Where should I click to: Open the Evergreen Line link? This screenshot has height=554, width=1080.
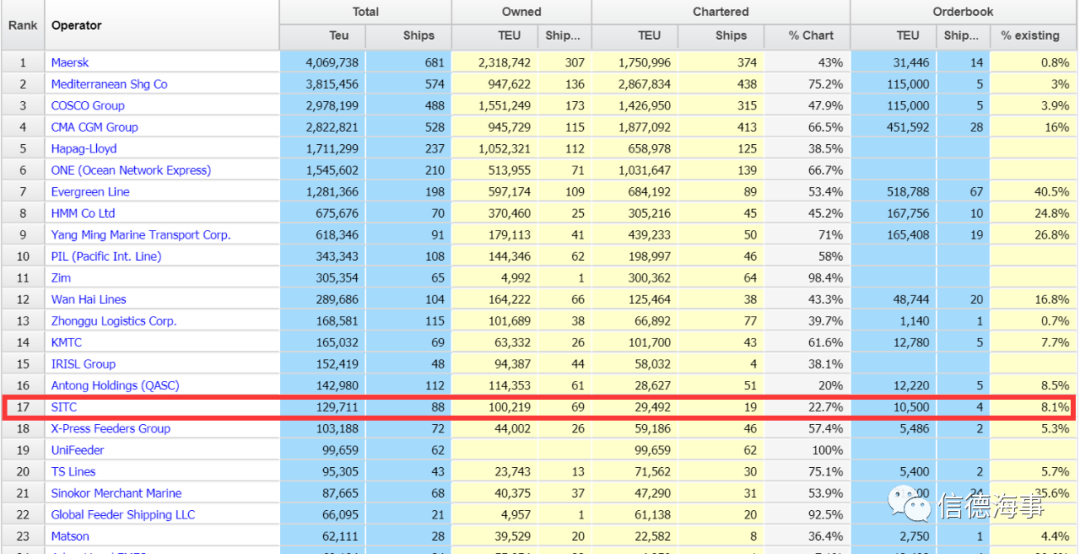(90, 192)
